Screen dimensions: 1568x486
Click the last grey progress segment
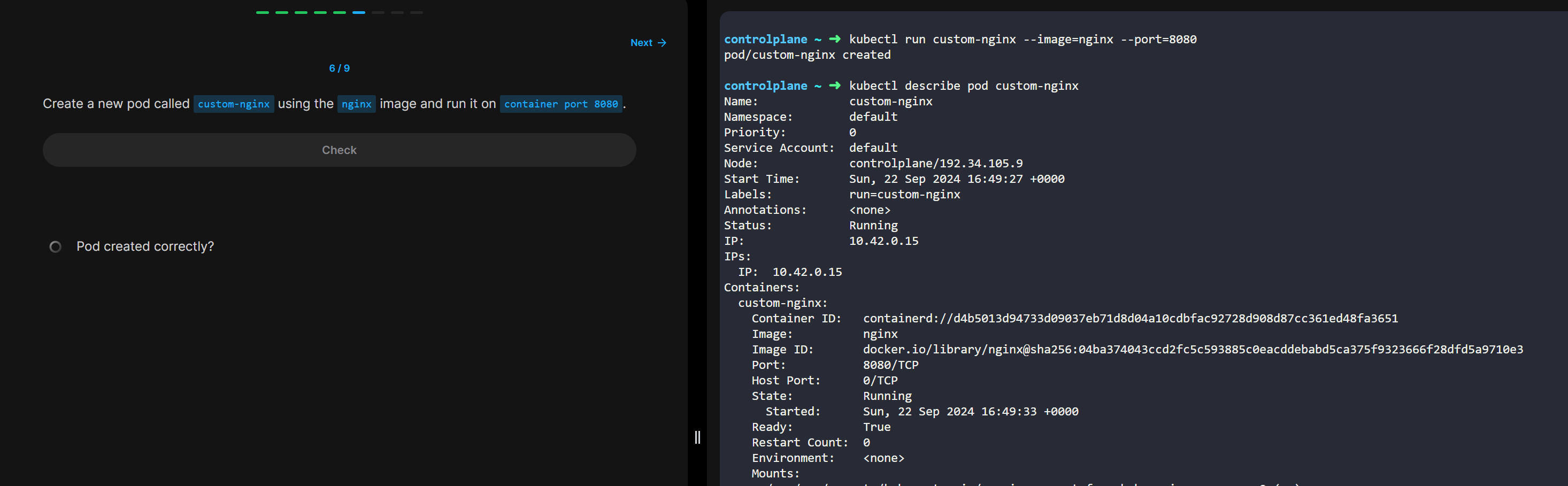click(x=417, y=12)
